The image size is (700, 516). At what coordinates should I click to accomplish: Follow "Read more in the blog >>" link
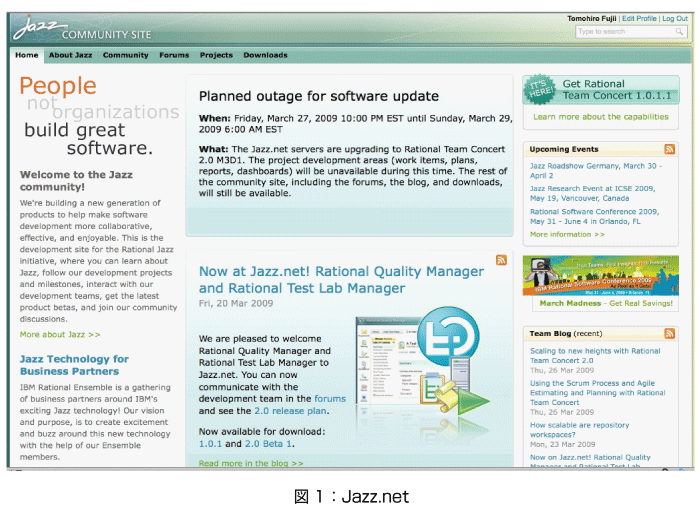[x=251, y=463]
